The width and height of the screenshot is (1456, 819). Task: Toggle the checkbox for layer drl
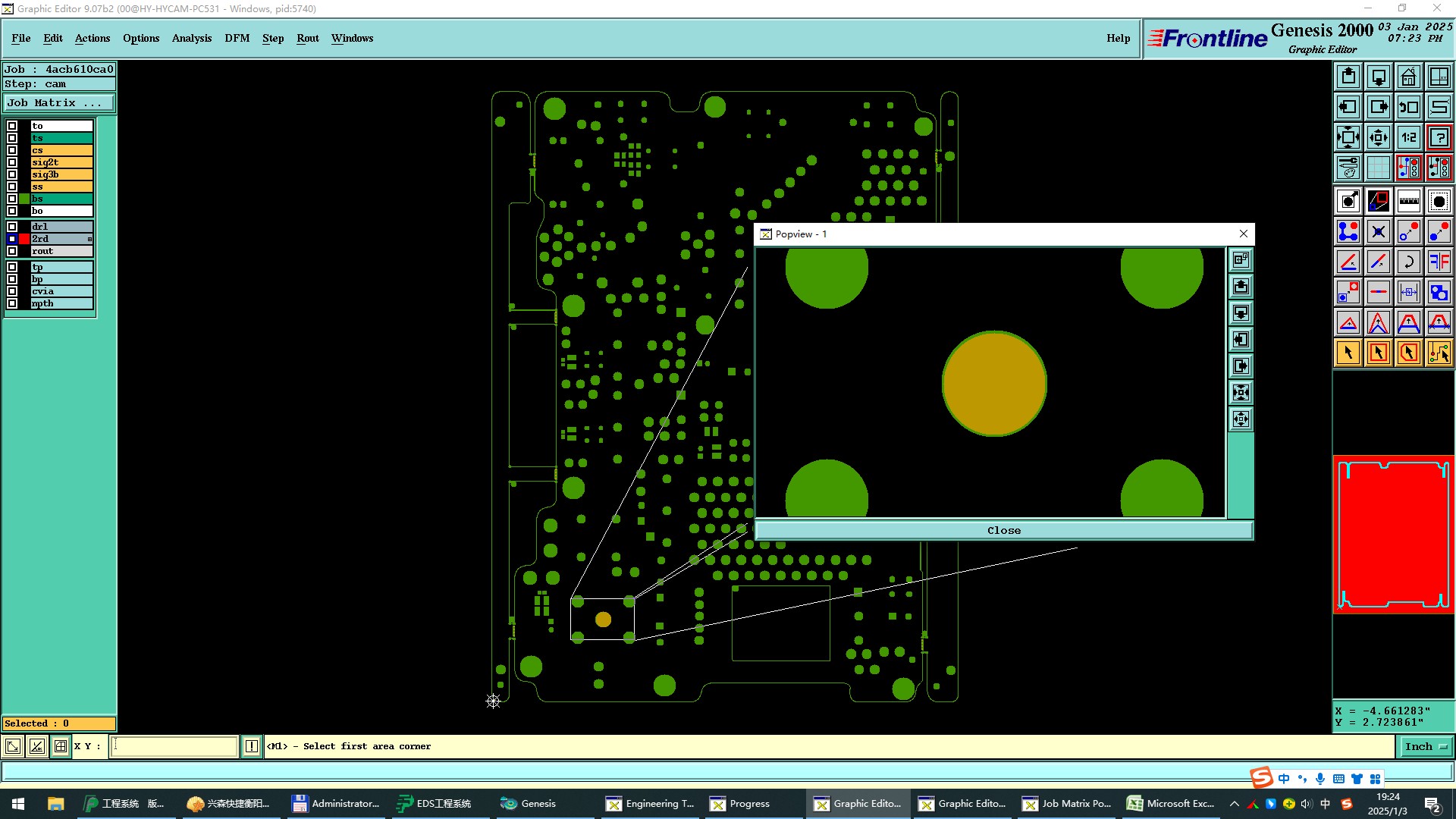pyautogui.click(x=12, y=227)
